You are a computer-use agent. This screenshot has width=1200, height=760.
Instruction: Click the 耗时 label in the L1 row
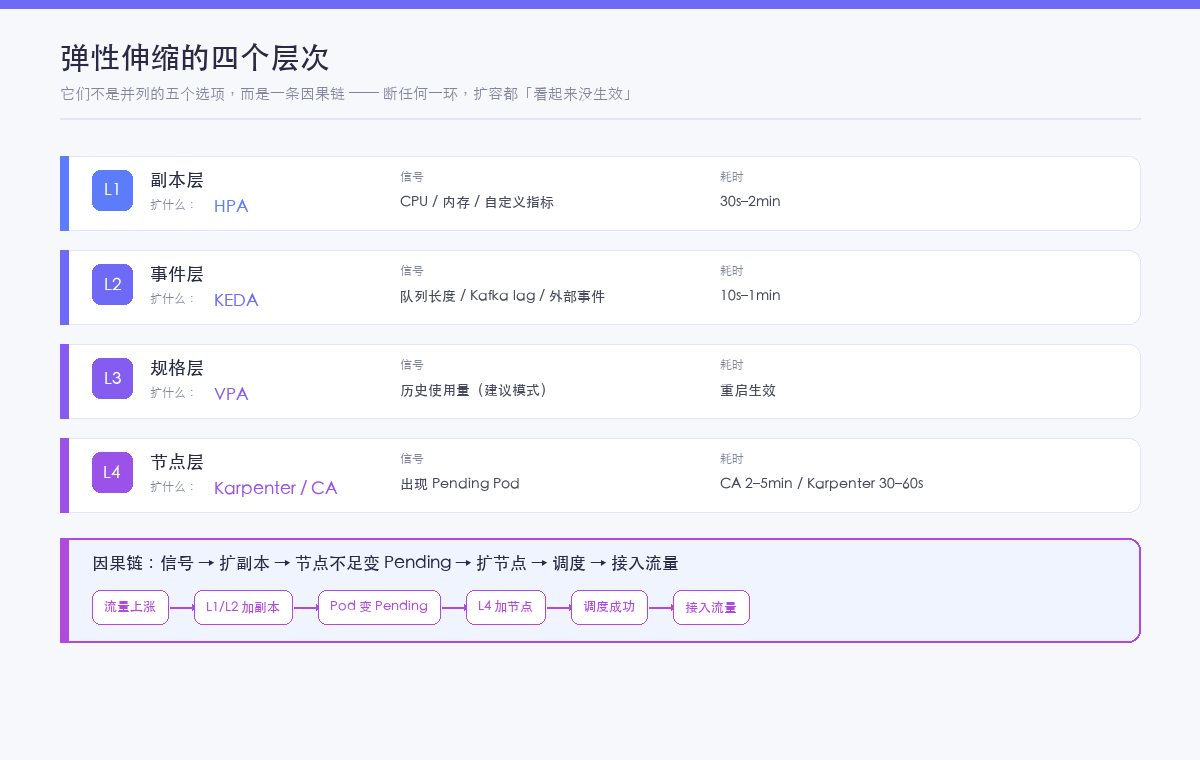coord(732,177)
